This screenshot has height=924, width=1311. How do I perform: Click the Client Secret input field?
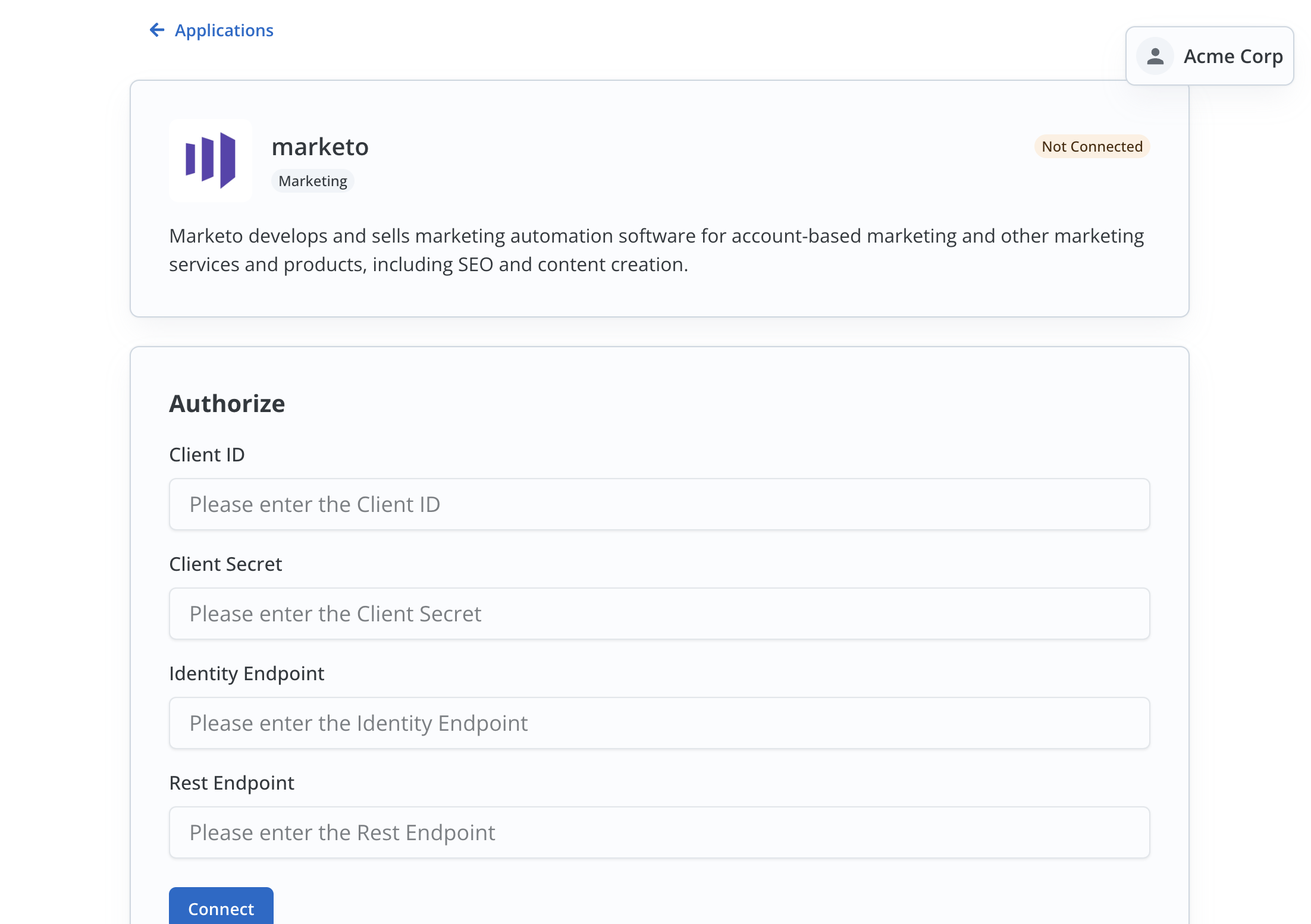(658, 614)
